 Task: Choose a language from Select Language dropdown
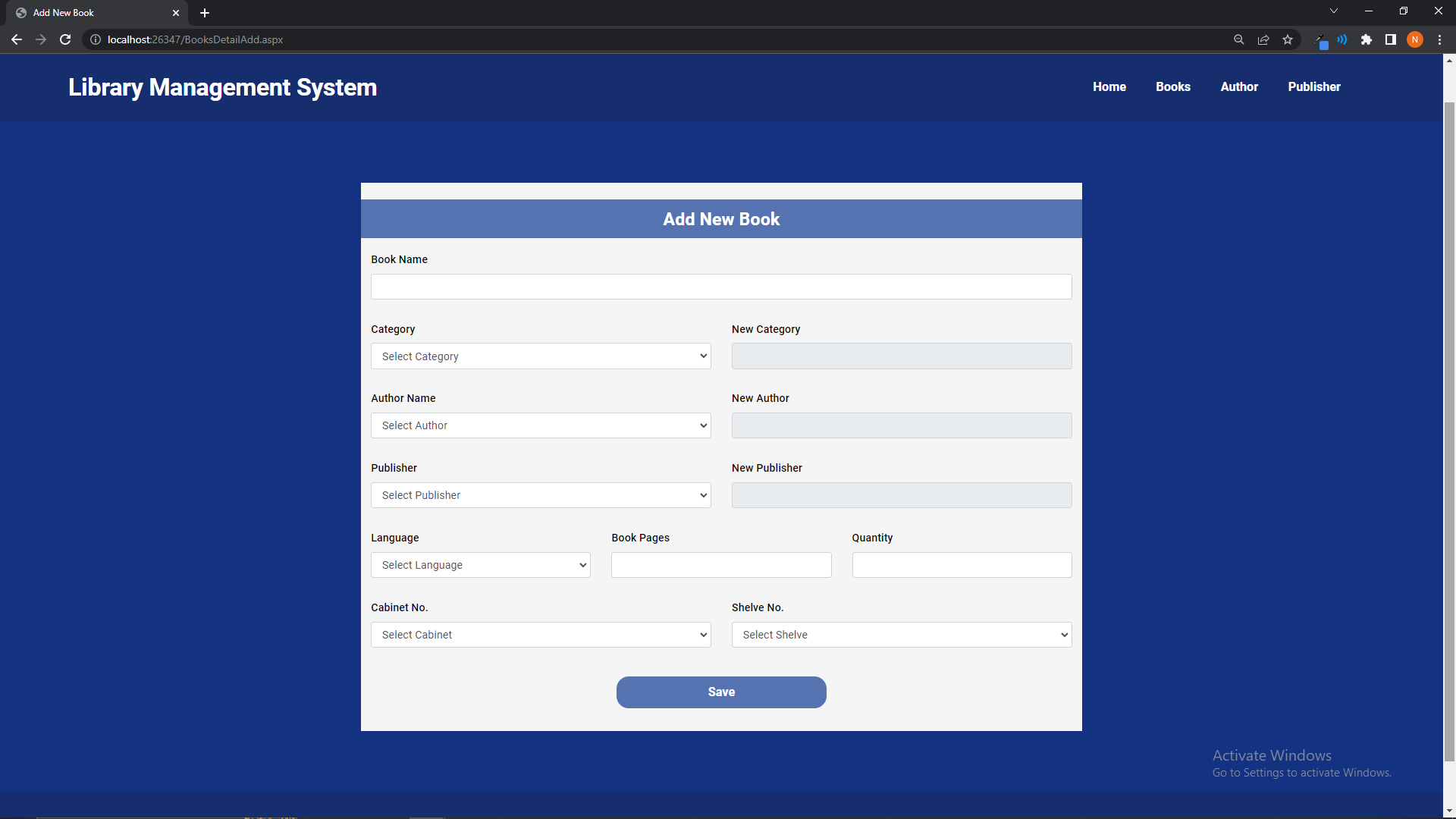(481, 565)
